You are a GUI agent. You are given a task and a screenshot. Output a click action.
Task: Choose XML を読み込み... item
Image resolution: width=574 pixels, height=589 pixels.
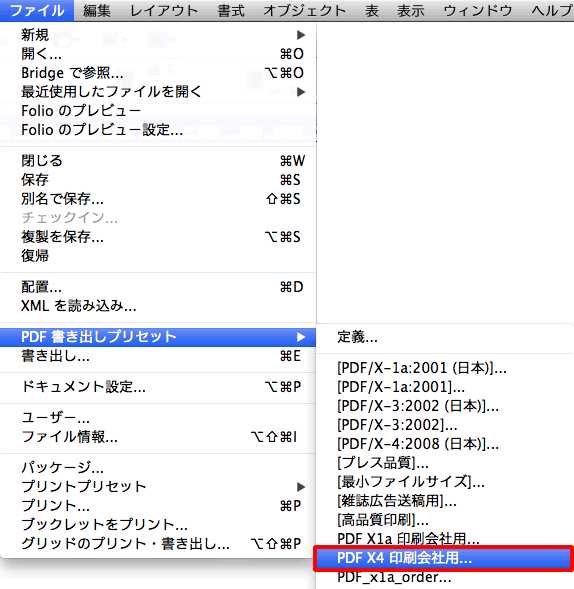coord(158,306)
